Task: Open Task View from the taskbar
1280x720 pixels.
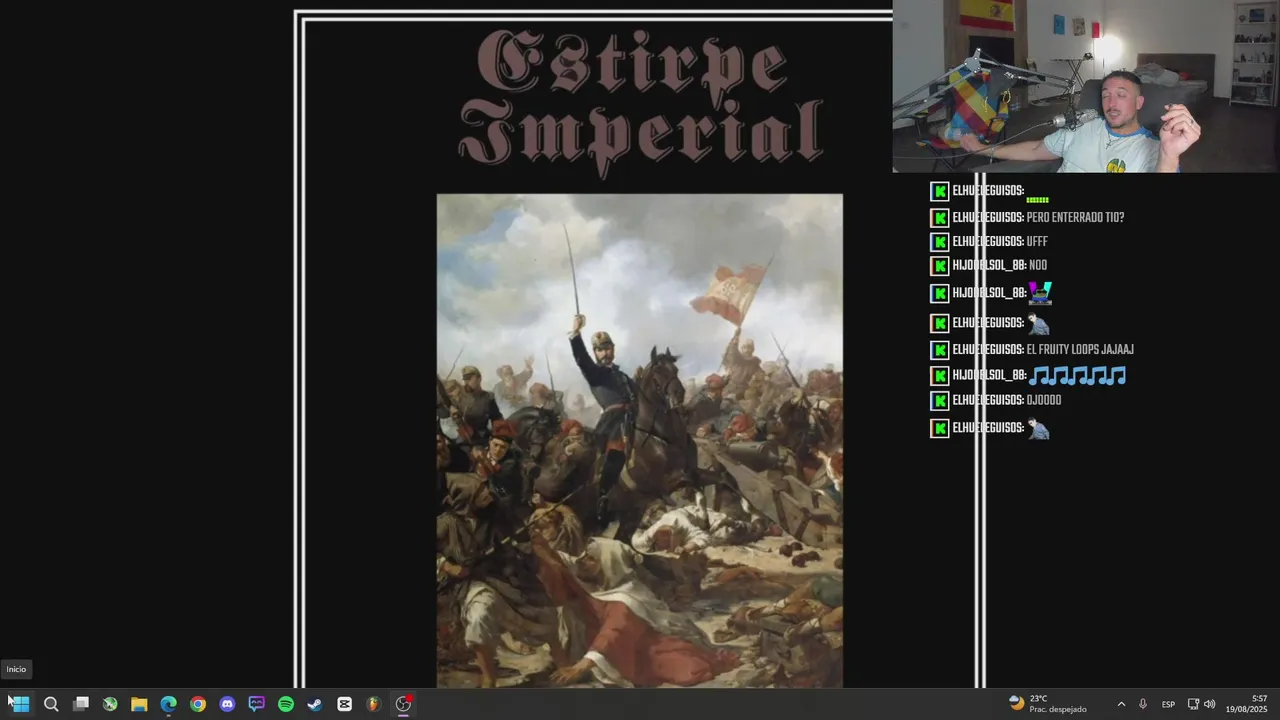Action: click(81, 704)
